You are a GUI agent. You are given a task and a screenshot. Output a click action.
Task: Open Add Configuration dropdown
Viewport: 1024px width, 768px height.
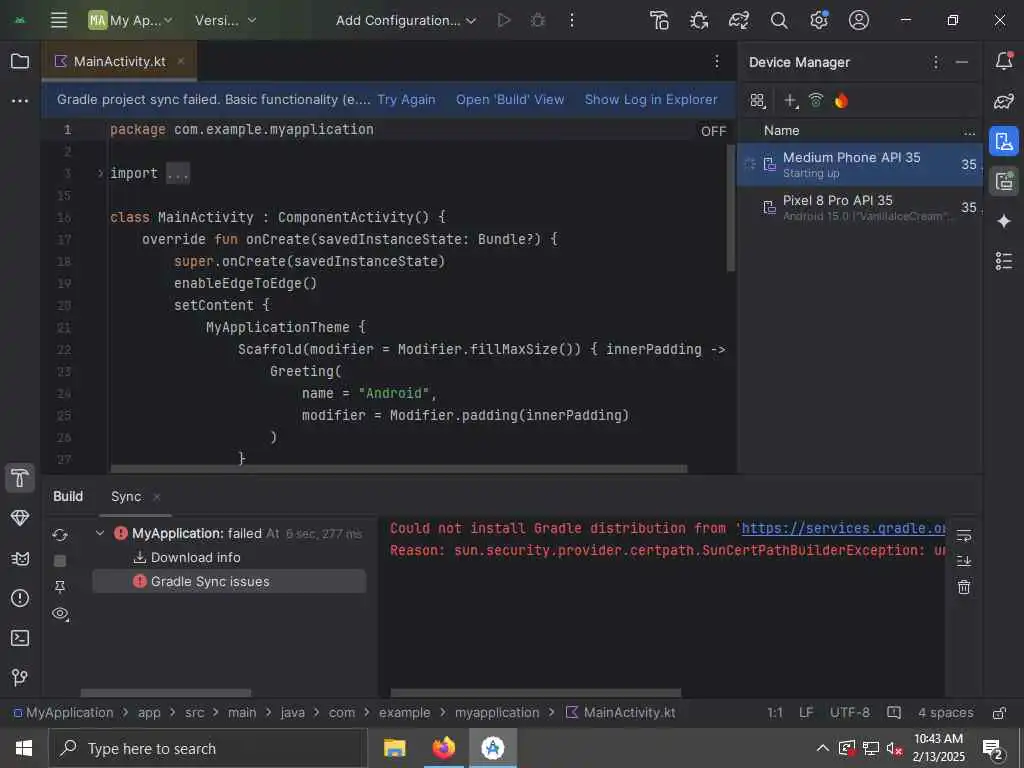pos(406,20)
